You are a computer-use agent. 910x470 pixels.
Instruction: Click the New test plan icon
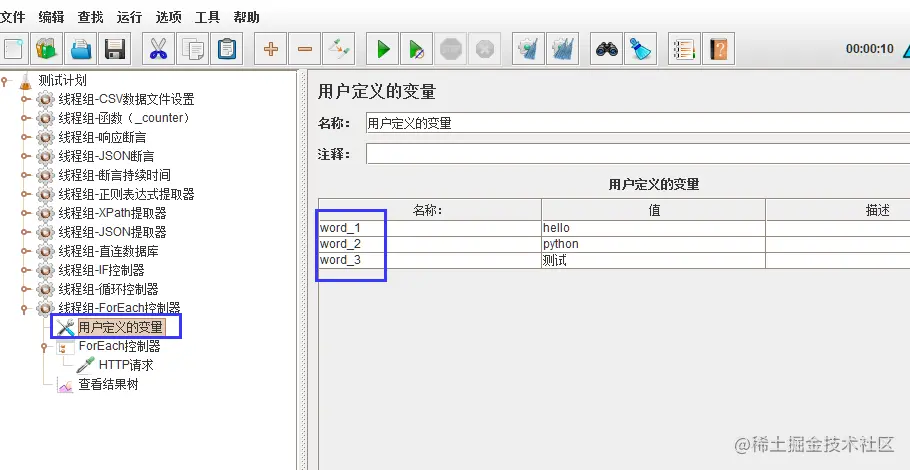tap(12, 49)
